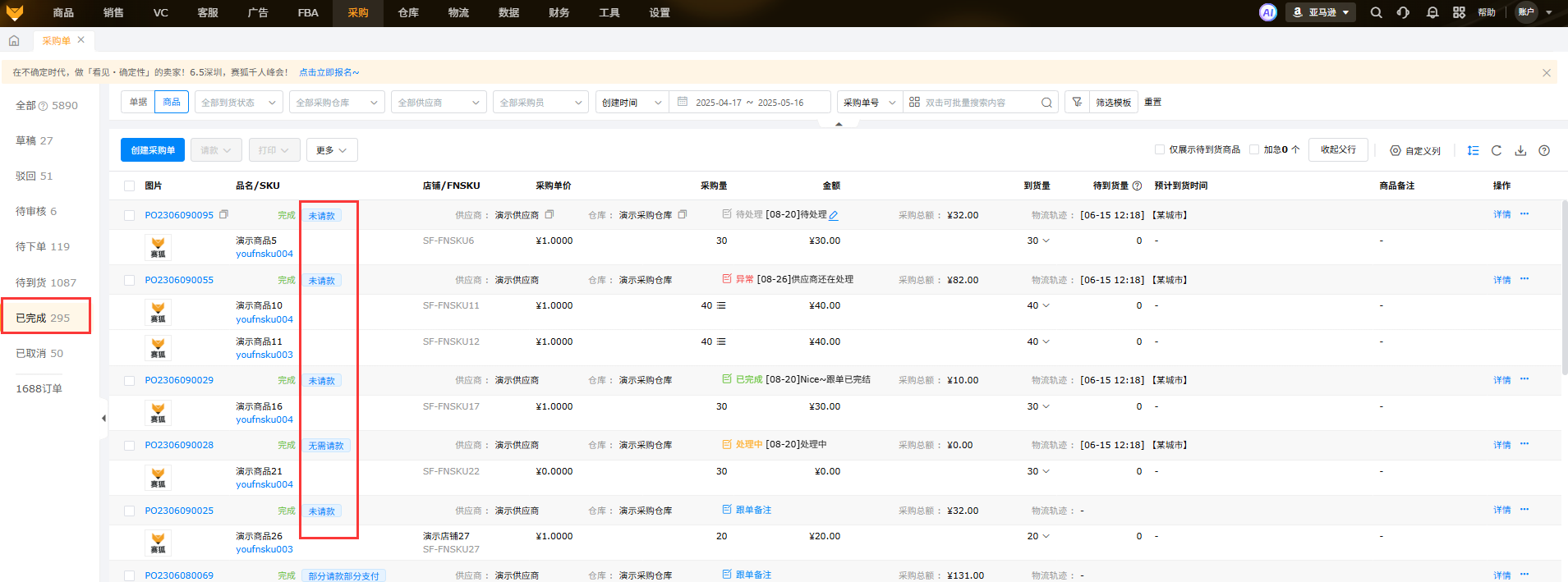This screenshot has width=1568, height=582.
Task: Open customer support headset icon
Action: pos(1403,12)
